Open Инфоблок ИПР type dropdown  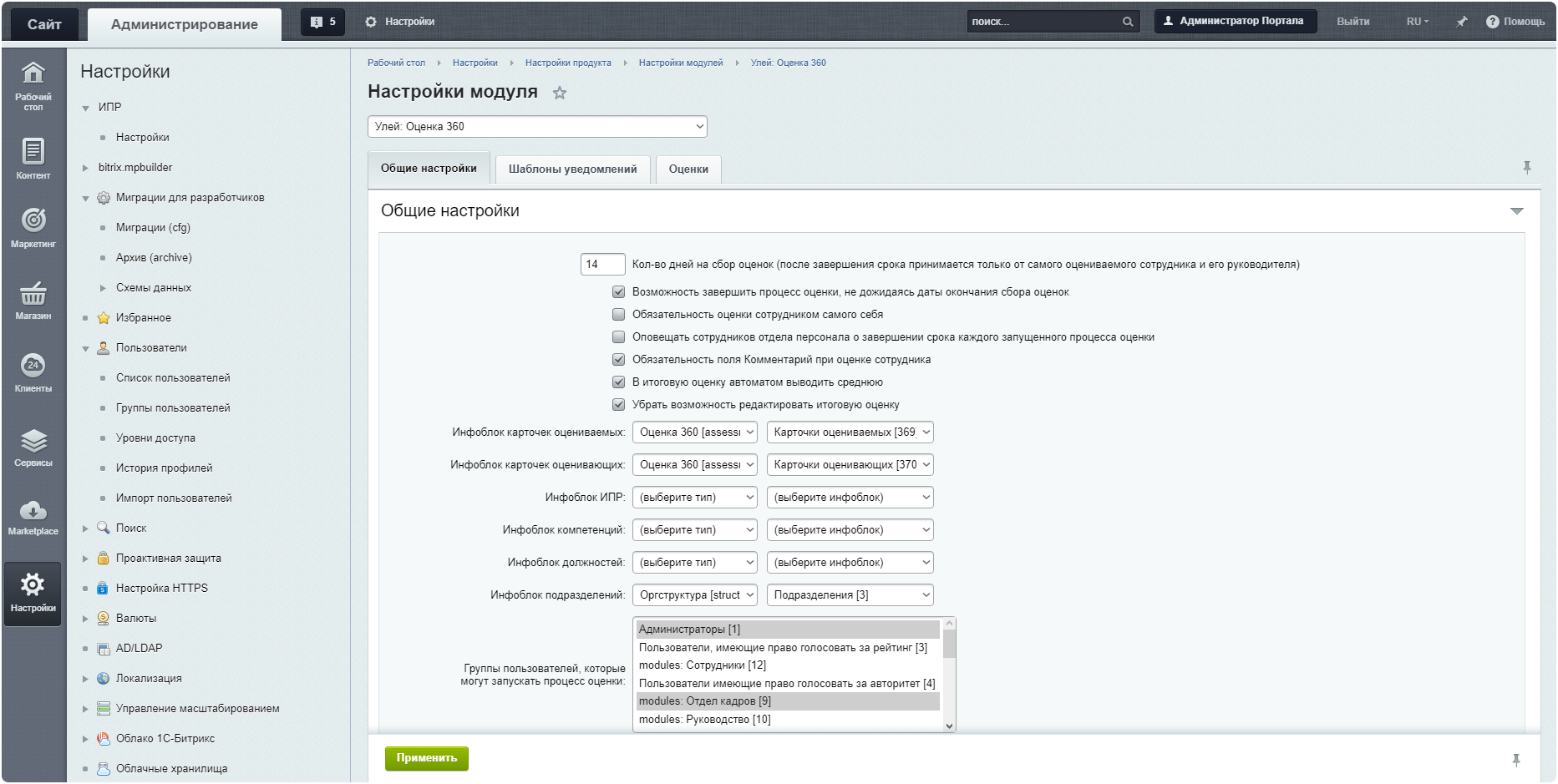[695, 498]
